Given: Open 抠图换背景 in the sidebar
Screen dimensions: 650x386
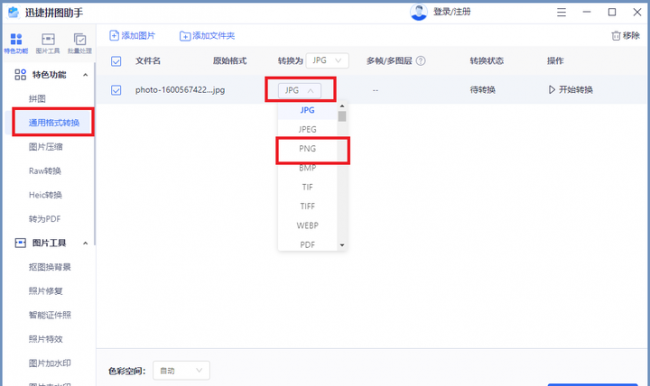Looking at the screenshot, I should coord(49,267).
